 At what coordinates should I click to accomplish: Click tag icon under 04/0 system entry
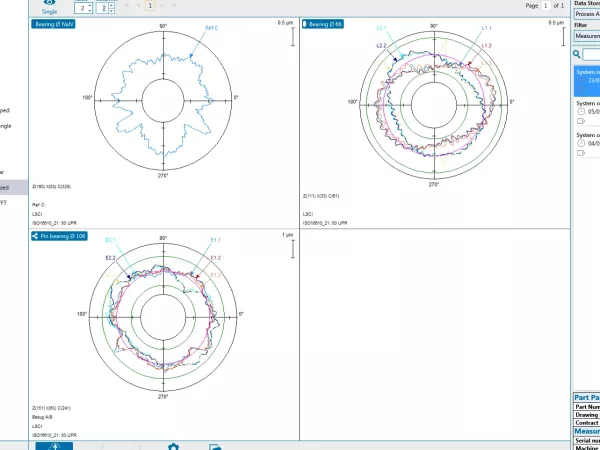click(581, 153)
